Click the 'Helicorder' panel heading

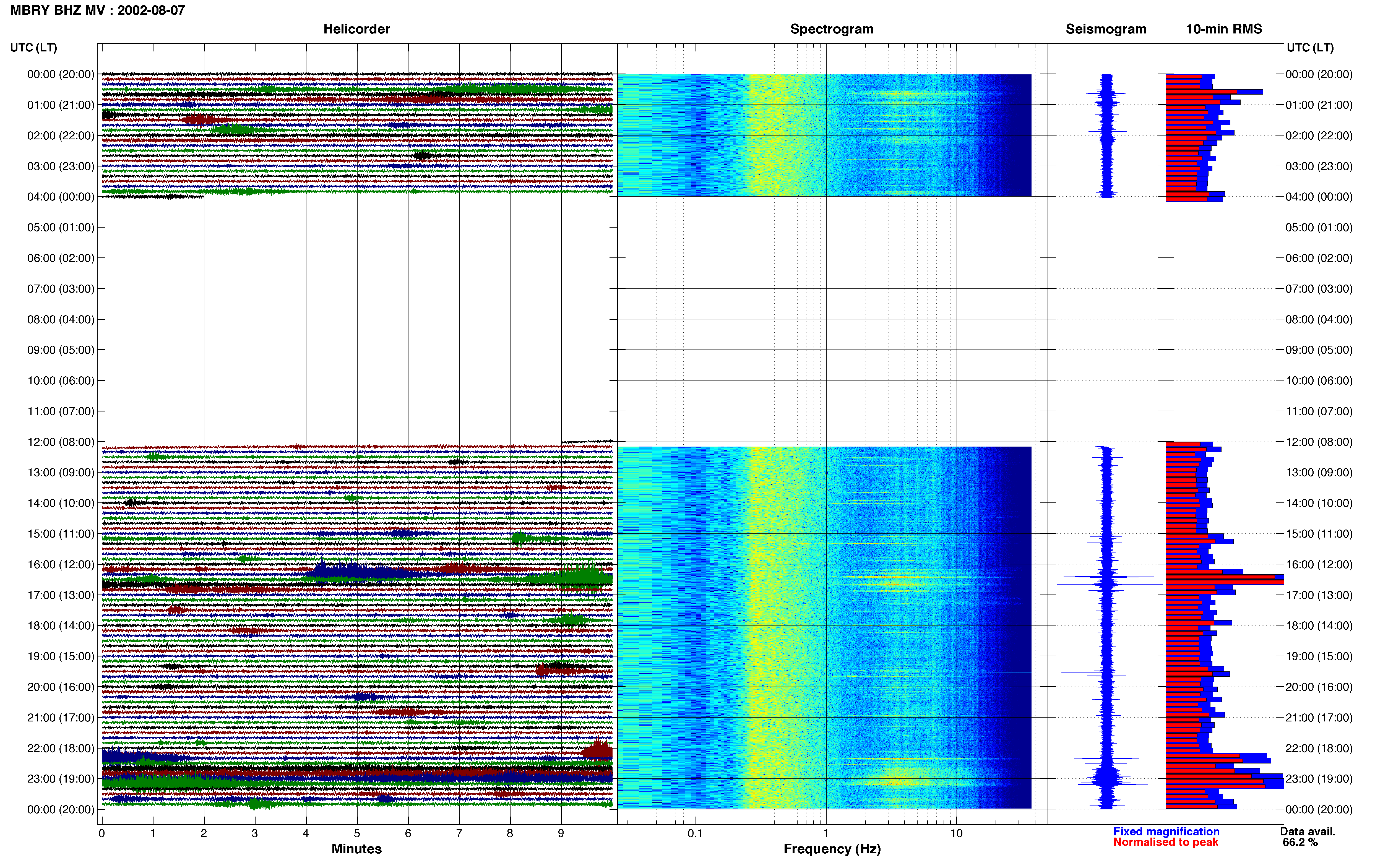[x=356, y=29]
